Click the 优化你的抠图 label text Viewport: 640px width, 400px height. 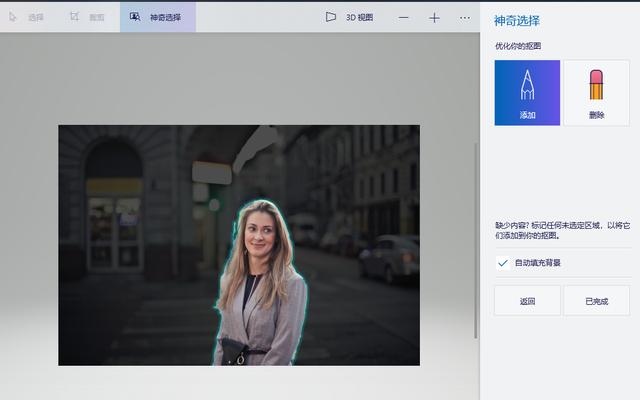[520, 46]
